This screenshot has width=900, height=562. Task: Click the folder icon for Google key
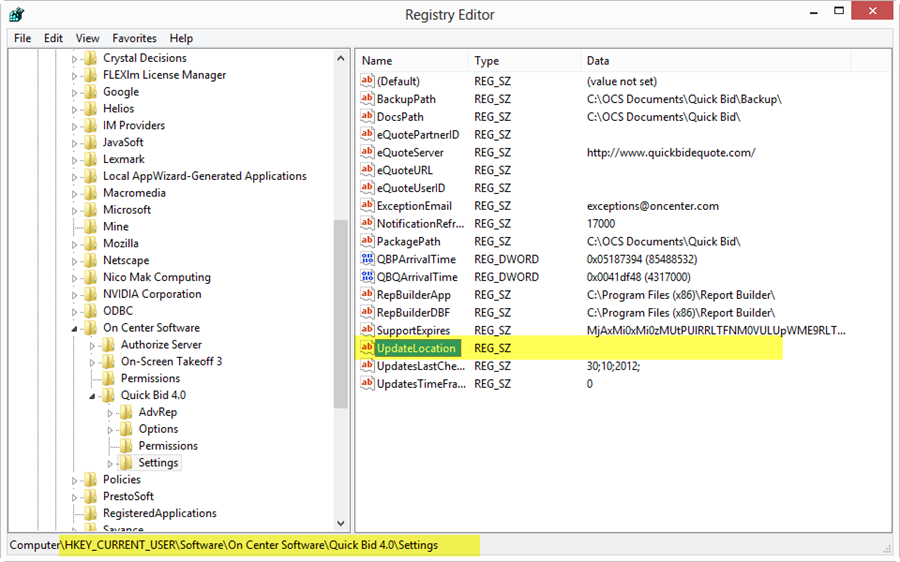pos(90,92)
